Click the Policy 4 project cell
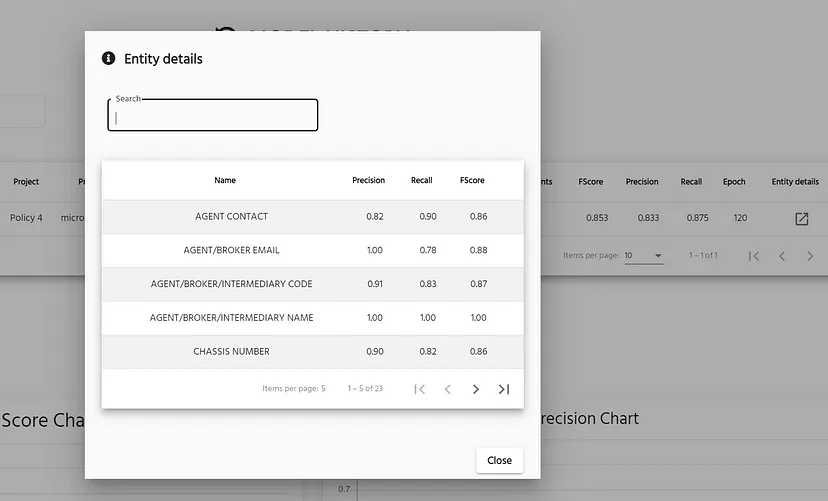The height and width of the screenshot is (501, 828). (26, 218)
